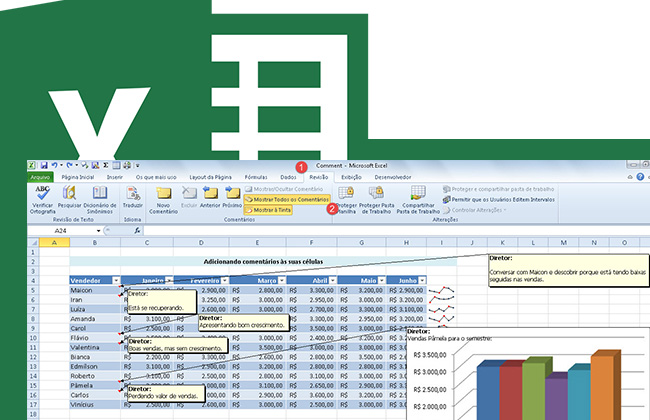Screen dimensions: 650x420
Task: Open Customize Quick Access Toolbar dropdown
Action: coord(138,166)
